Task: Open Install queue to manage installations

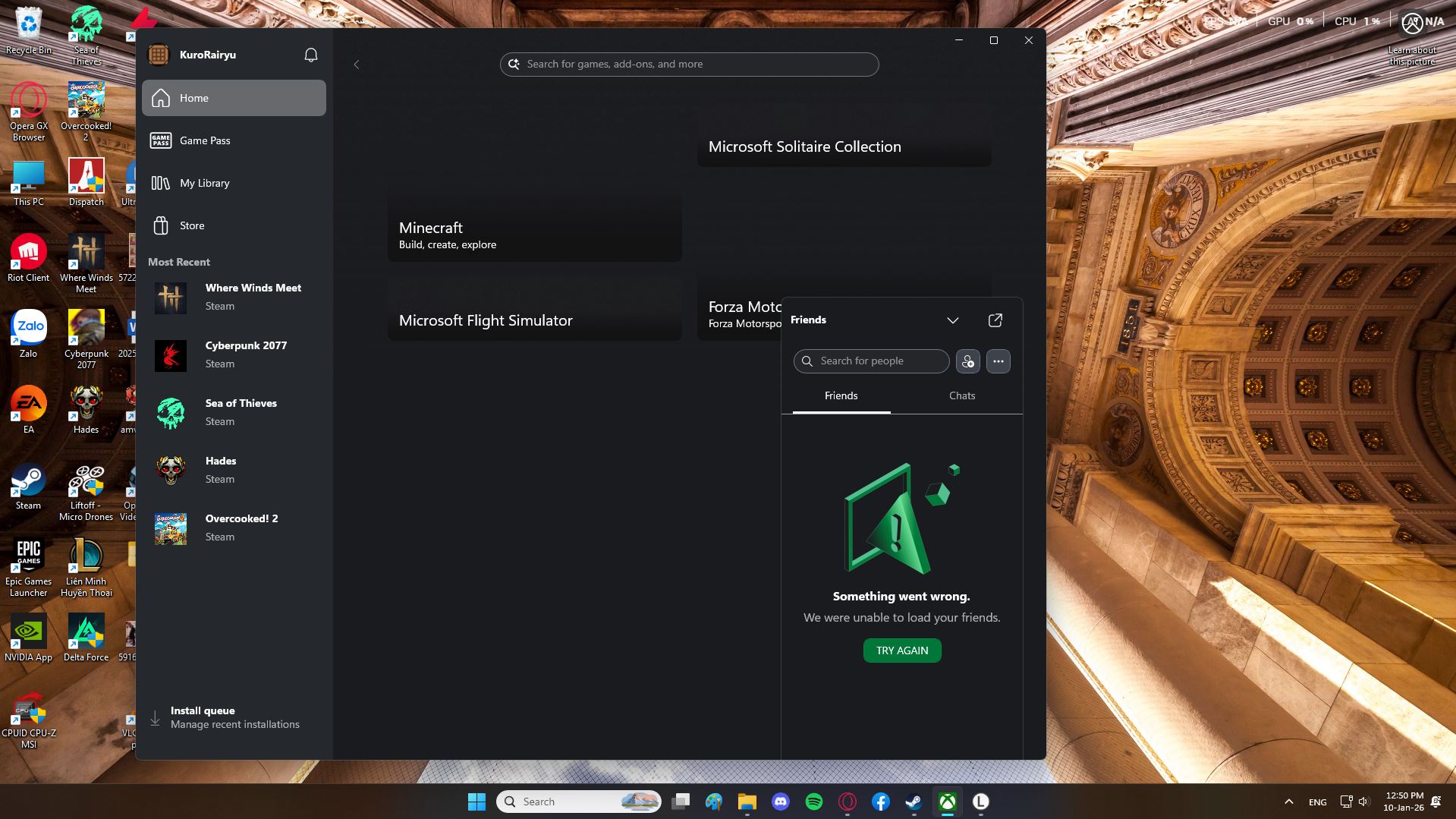Action: tap(203, 710)
